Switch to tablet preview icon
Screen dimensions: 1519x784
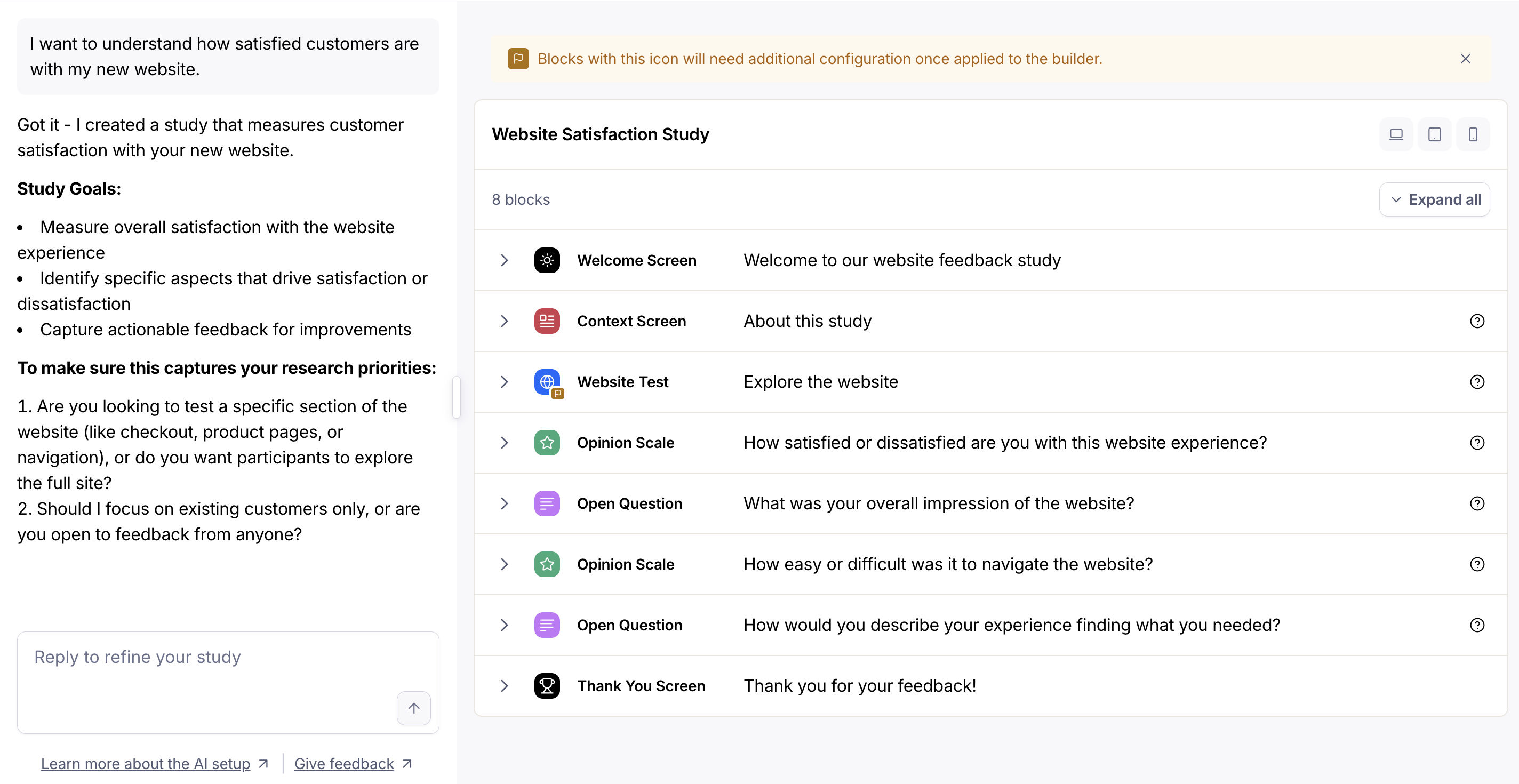[1434, 134]
